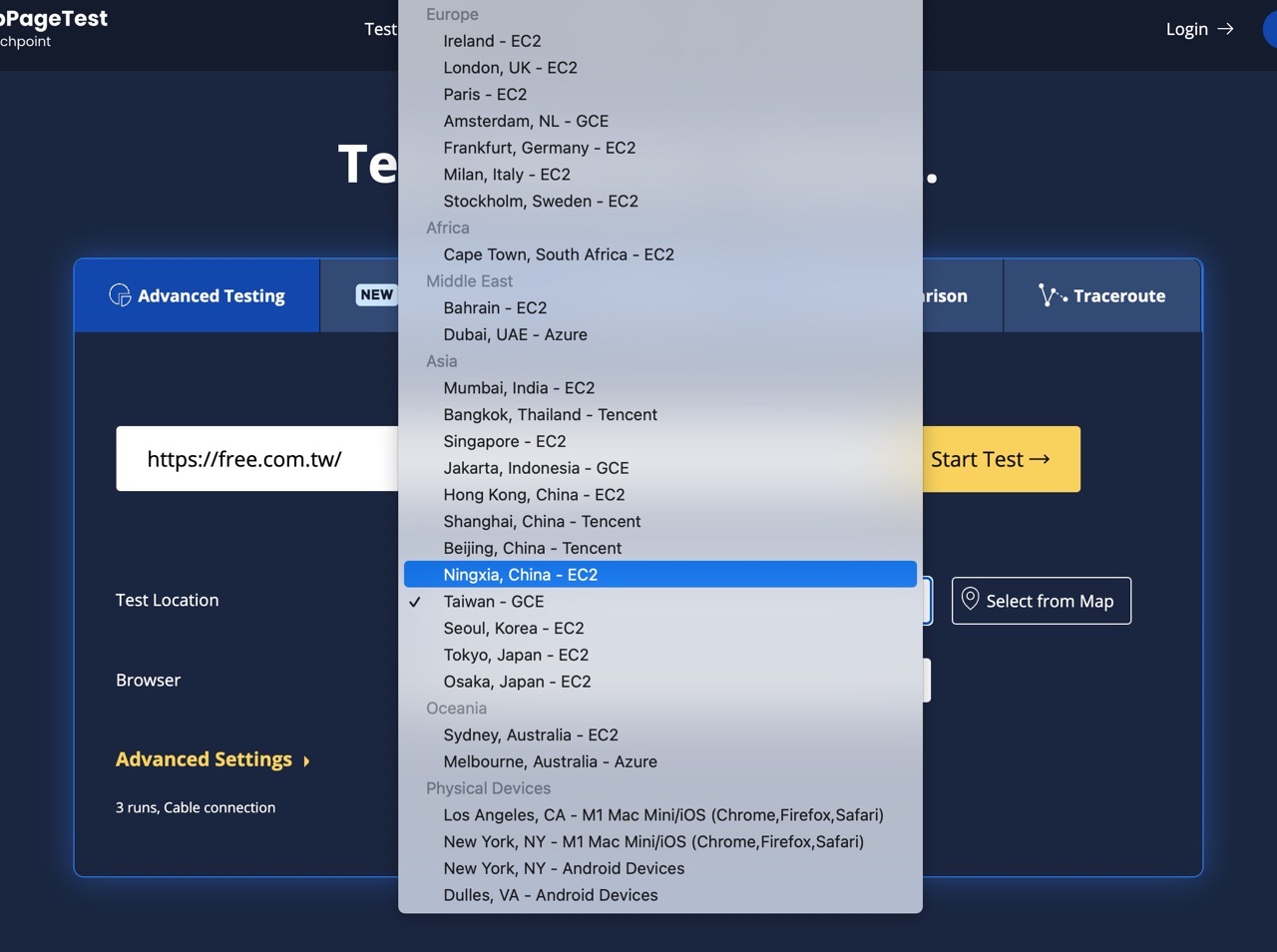This screenshot has width=1277, height=952.
Task: Click the URL input field
Action: pos(257,459)
